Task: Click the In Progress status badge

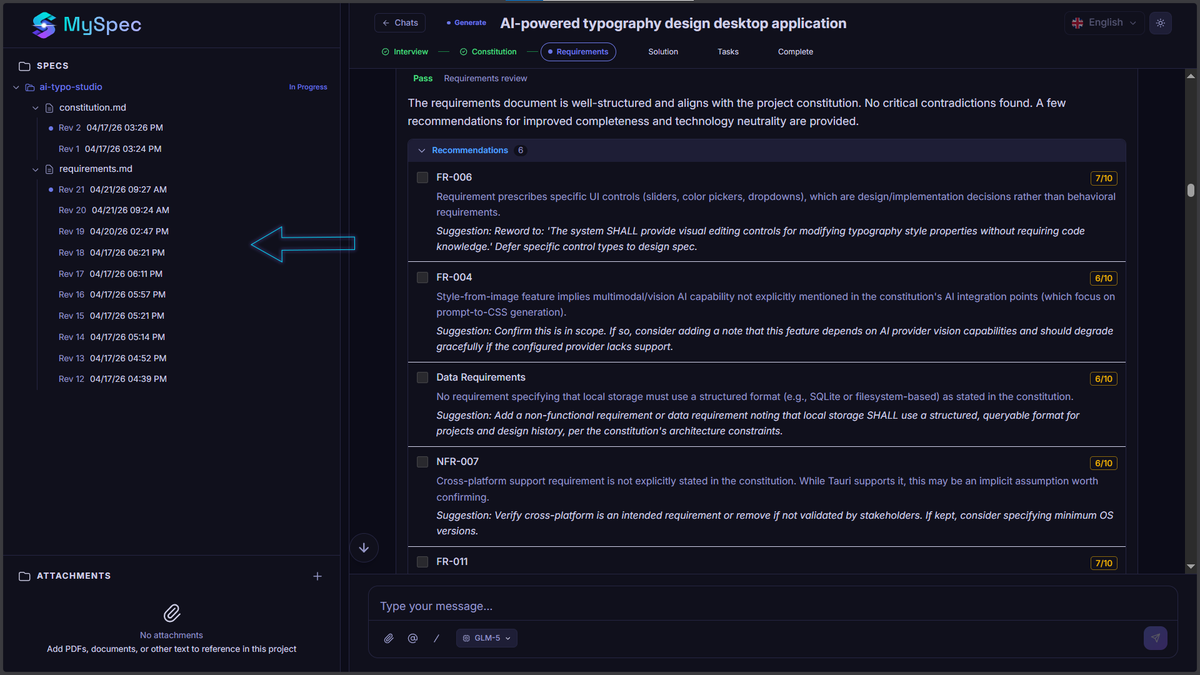Action: (308, 87)
